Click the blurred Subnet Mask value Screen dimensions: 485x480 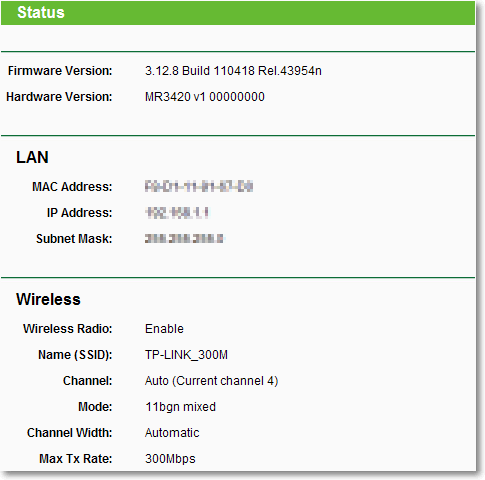click(x=184, y=239)
